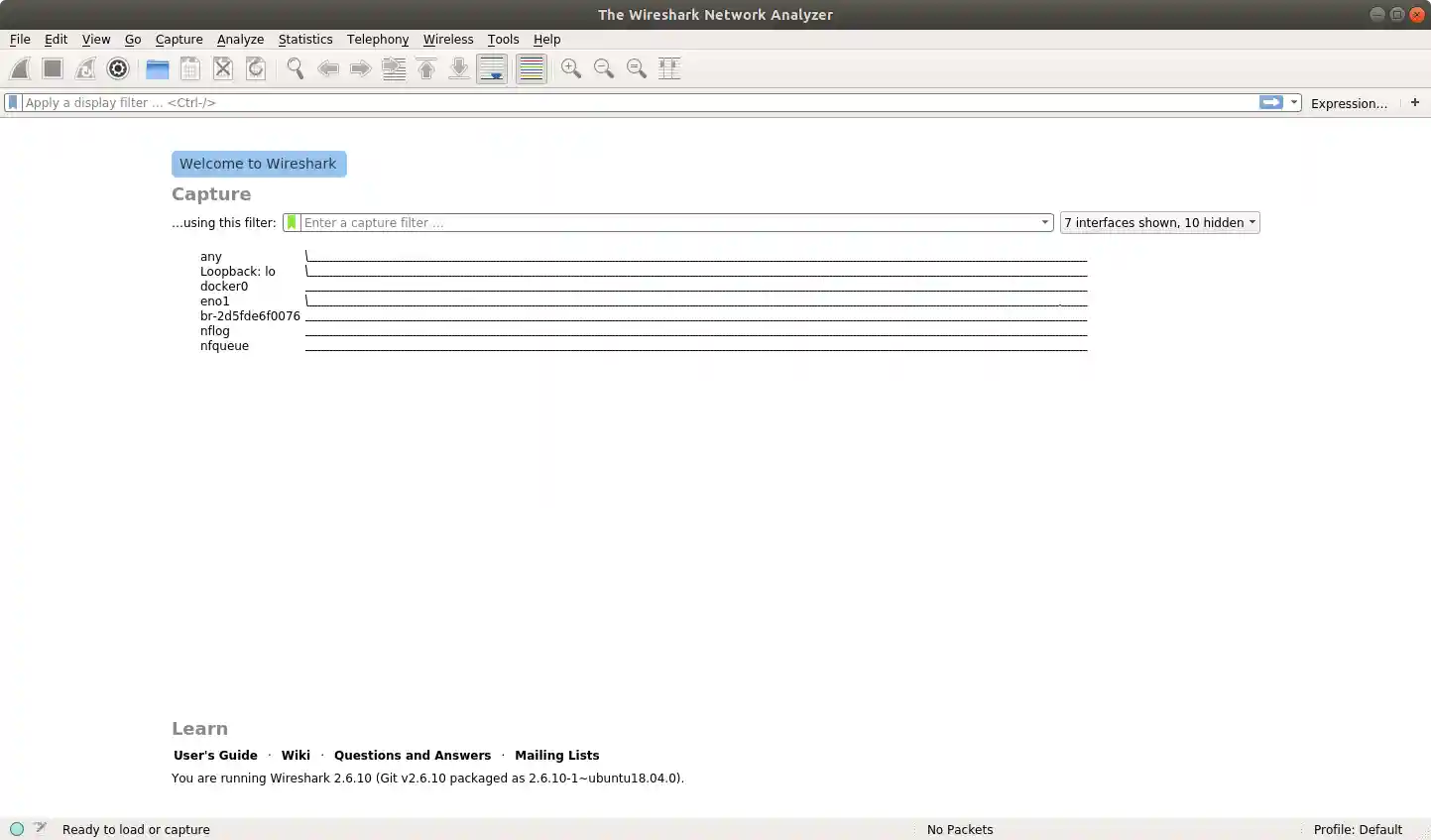Image resolution: width=1431 pixels, height=840 pixels.
Task: Expand the interfaces shown dropdown
Action: [x=1158, y=222]
